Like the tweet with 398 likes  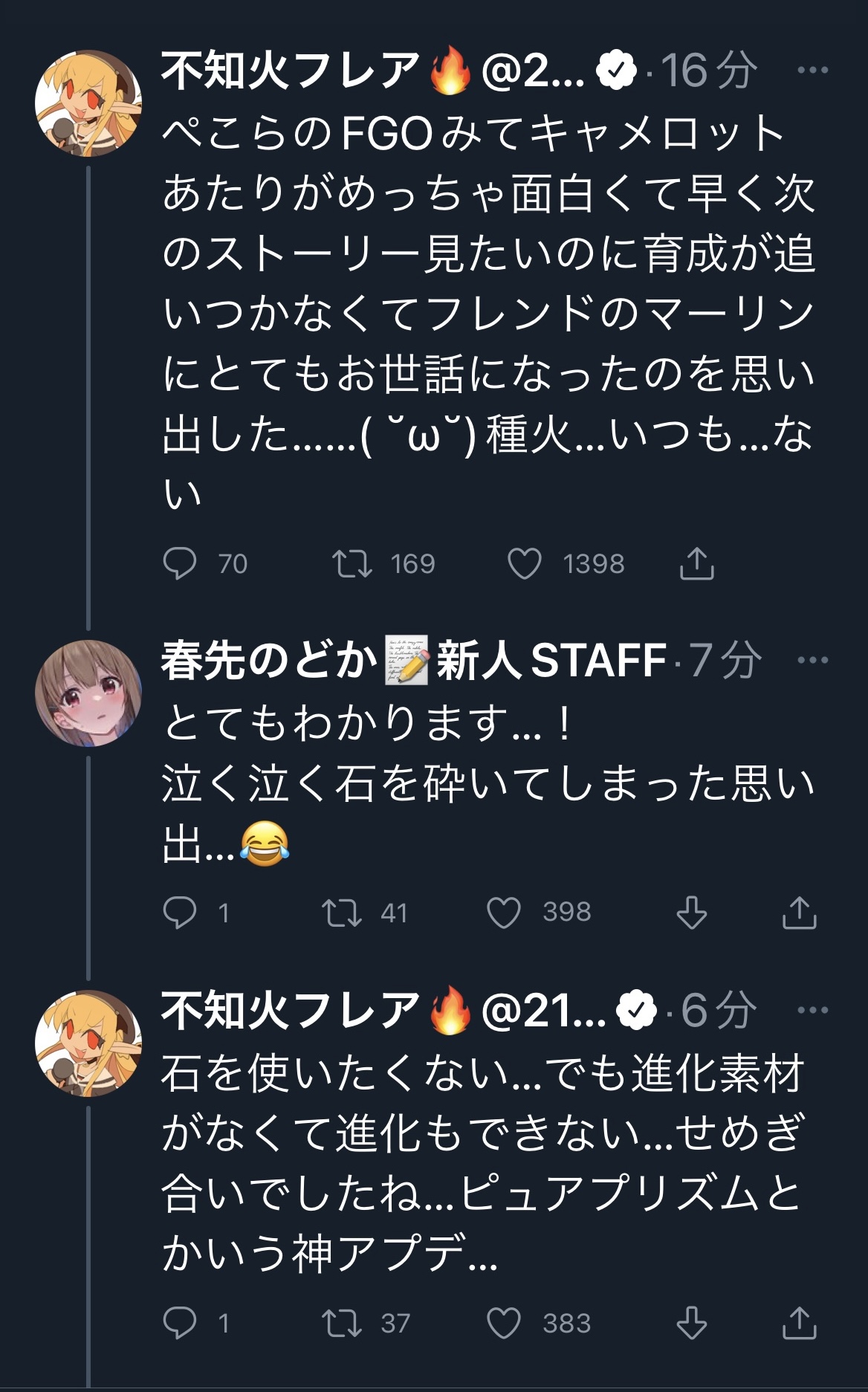[x=504, y=913]
